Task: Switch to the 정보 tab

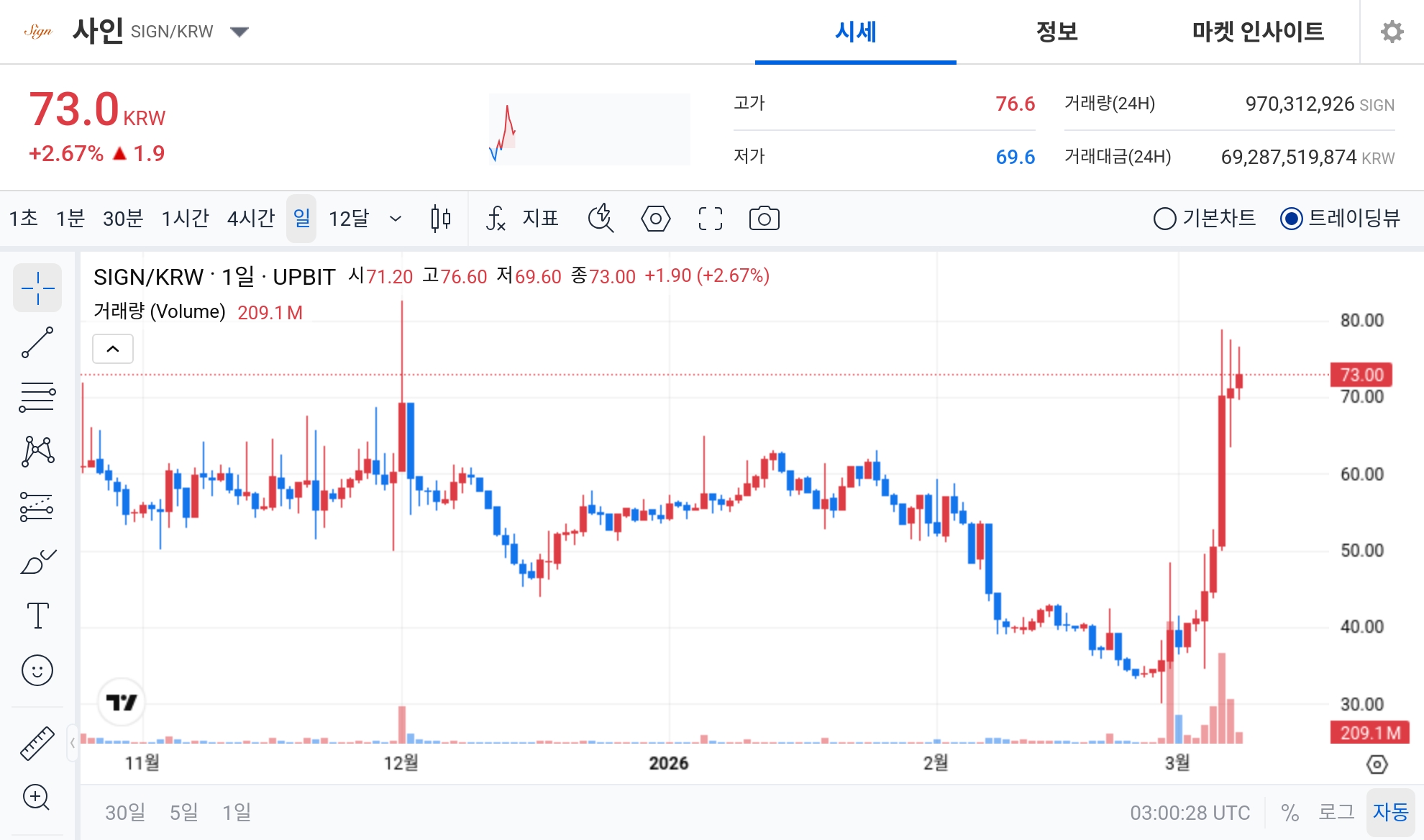Action: 1056,32
